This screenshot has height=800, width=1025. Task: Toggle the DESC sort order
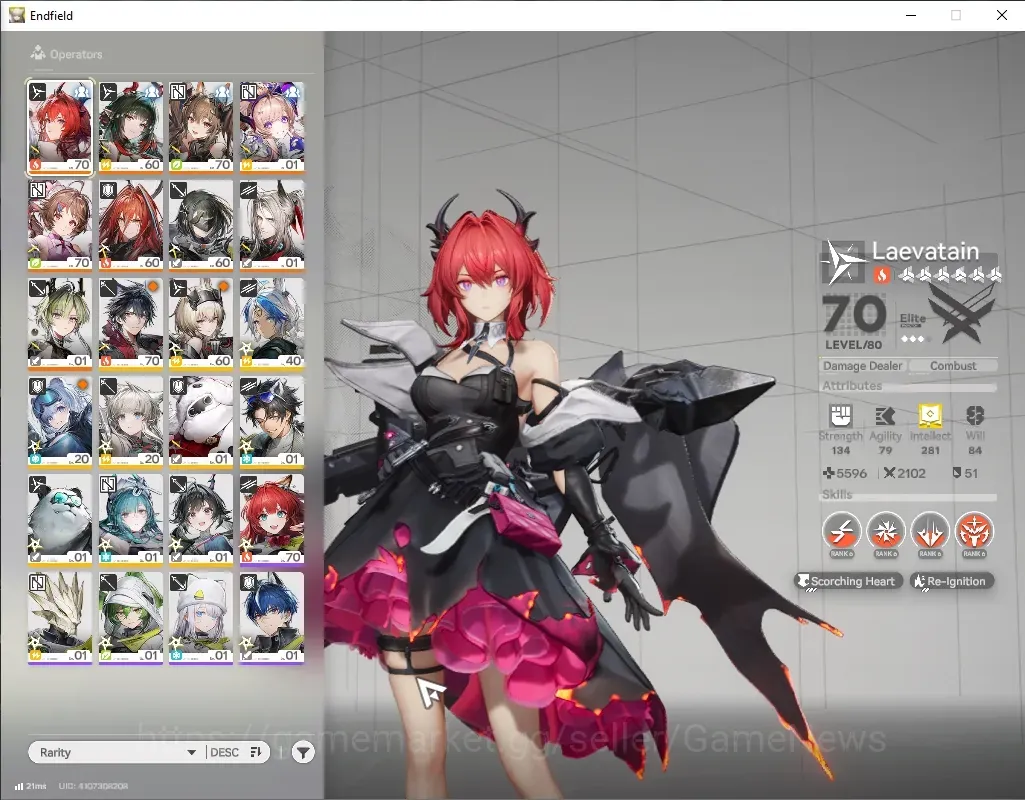(235, 752)
